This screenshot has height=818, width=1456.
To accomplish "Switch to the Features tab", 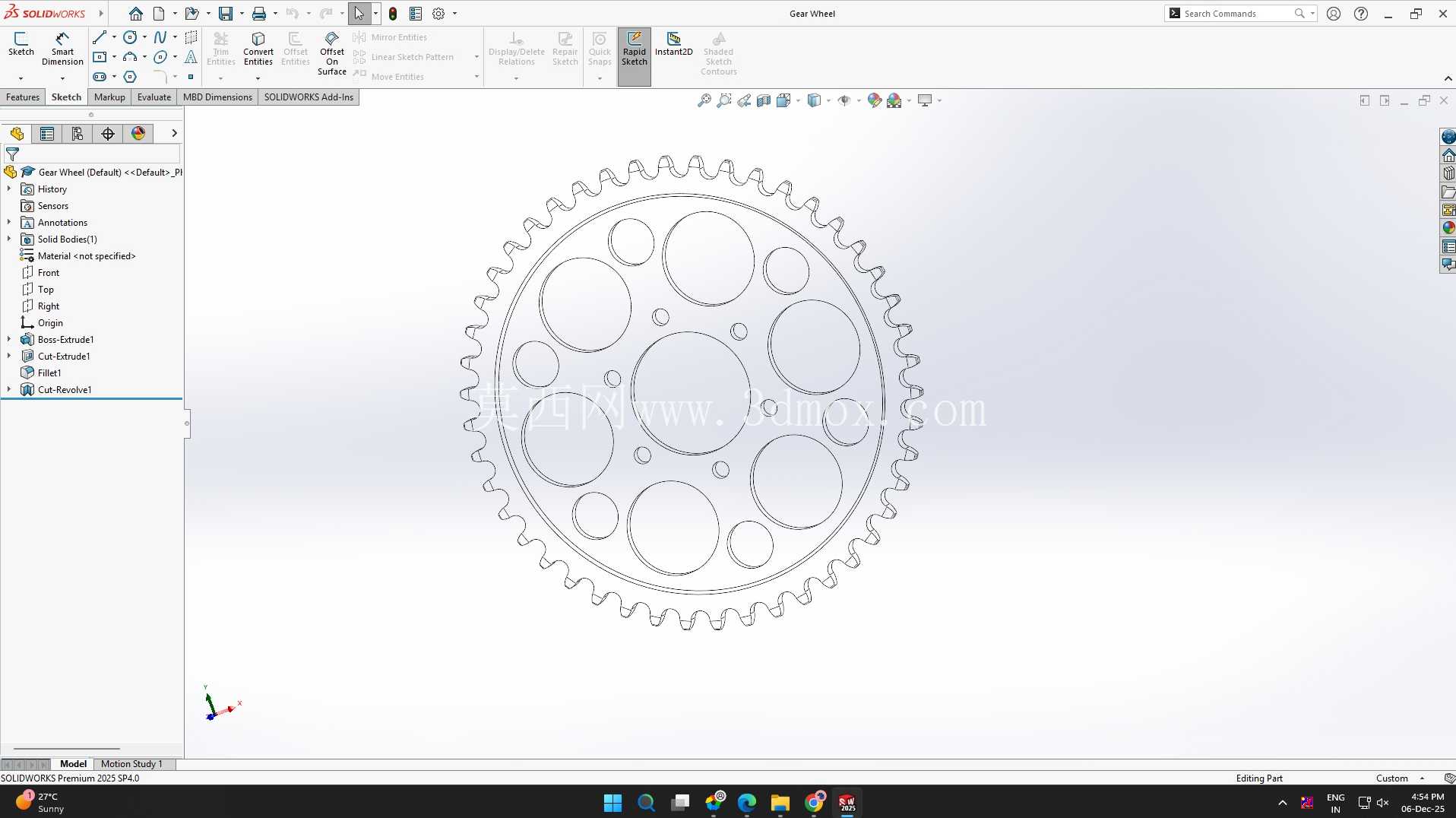I will tap(23, 97).
